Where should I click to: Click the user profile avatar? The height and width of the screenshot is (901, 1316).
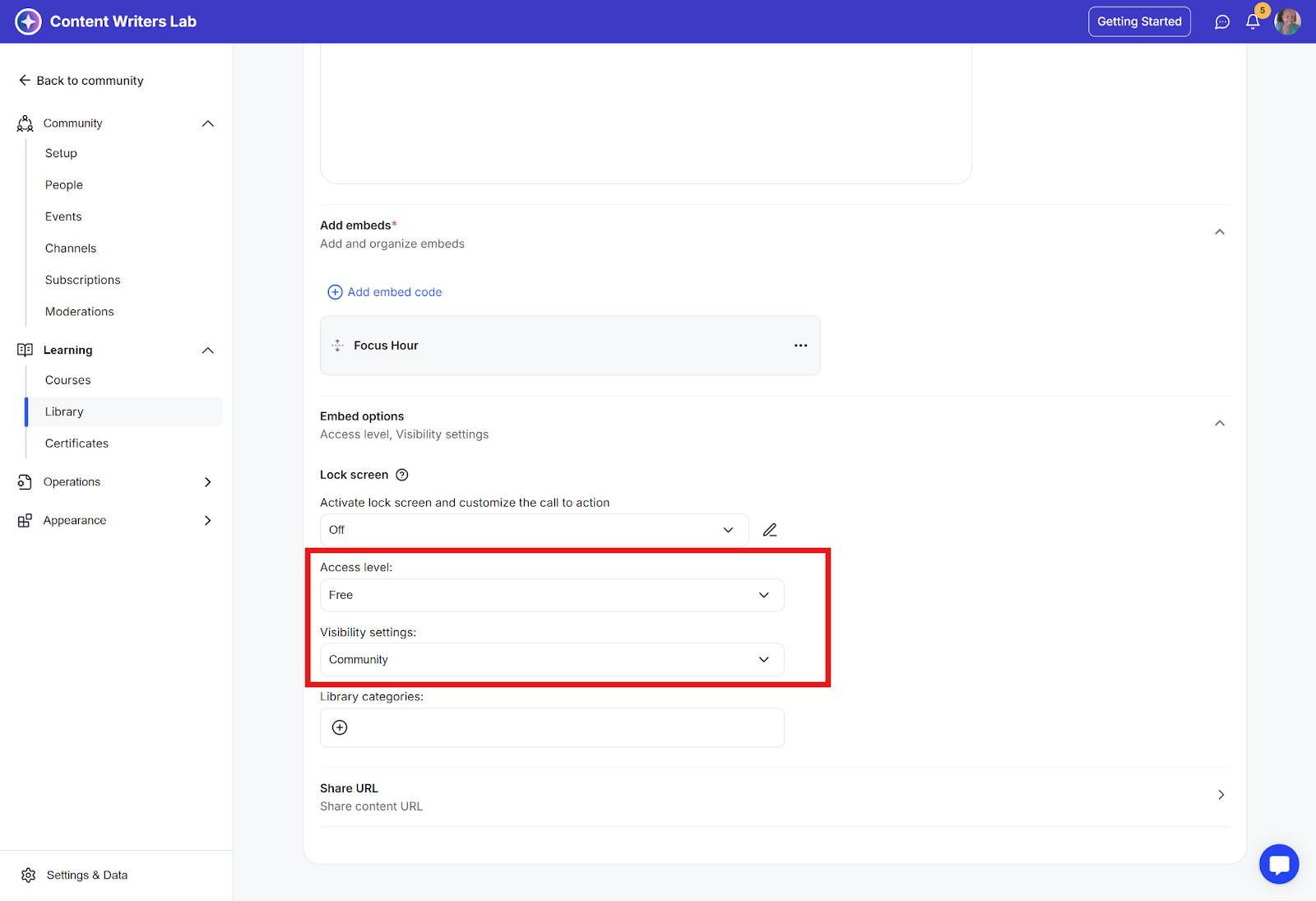pos(1287,22)
